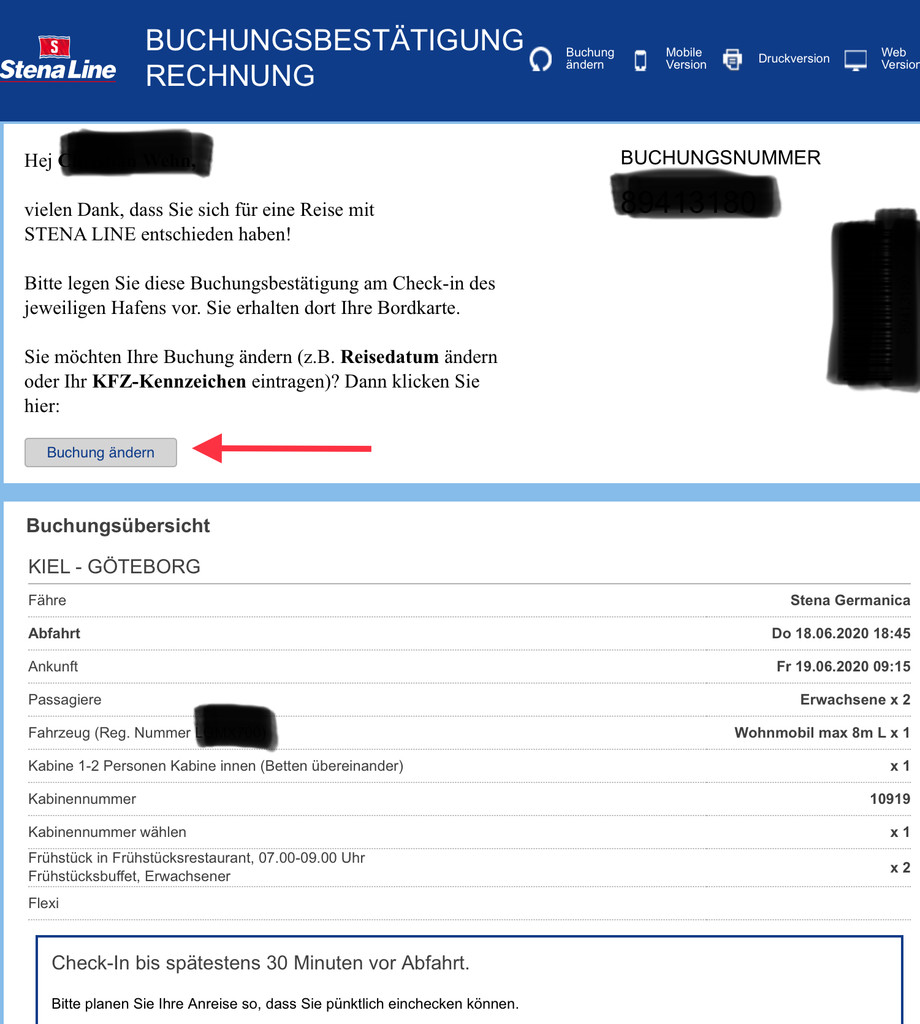Click departure time 'Do 18.06.2020 18:45'
The width and height of the screenshot is (920, 1024).
841,633
